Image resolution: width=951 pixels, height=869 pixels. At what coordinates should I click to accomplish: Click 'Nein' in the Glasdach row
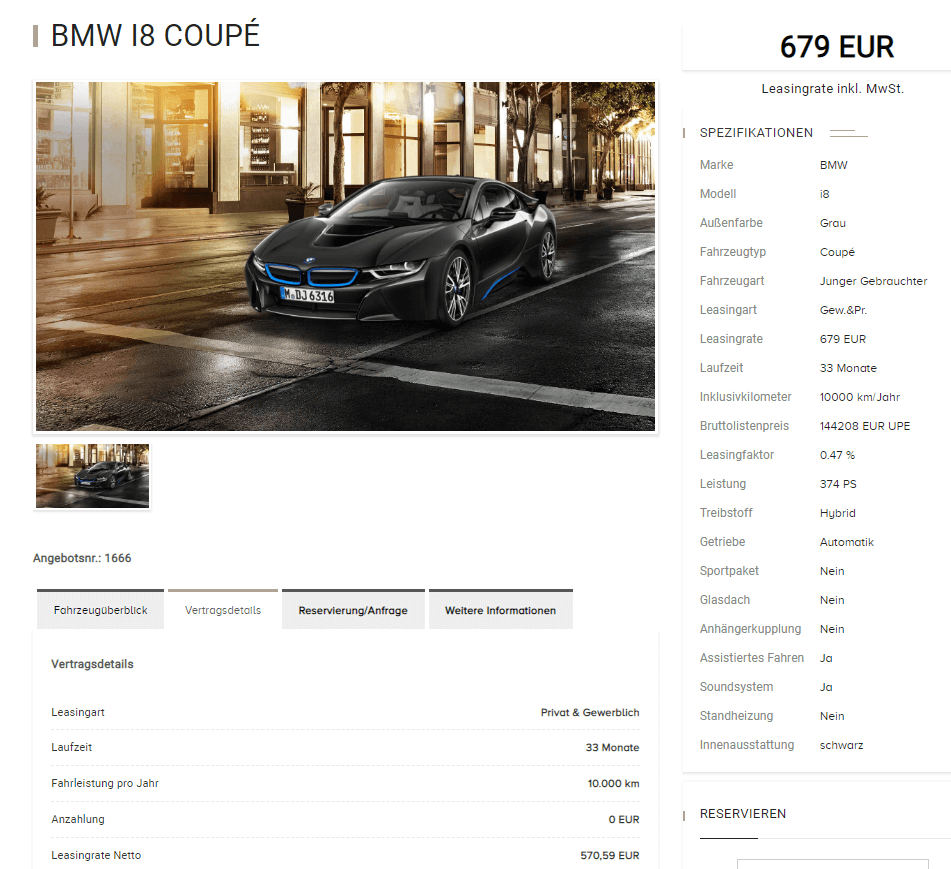coord(832,600)
